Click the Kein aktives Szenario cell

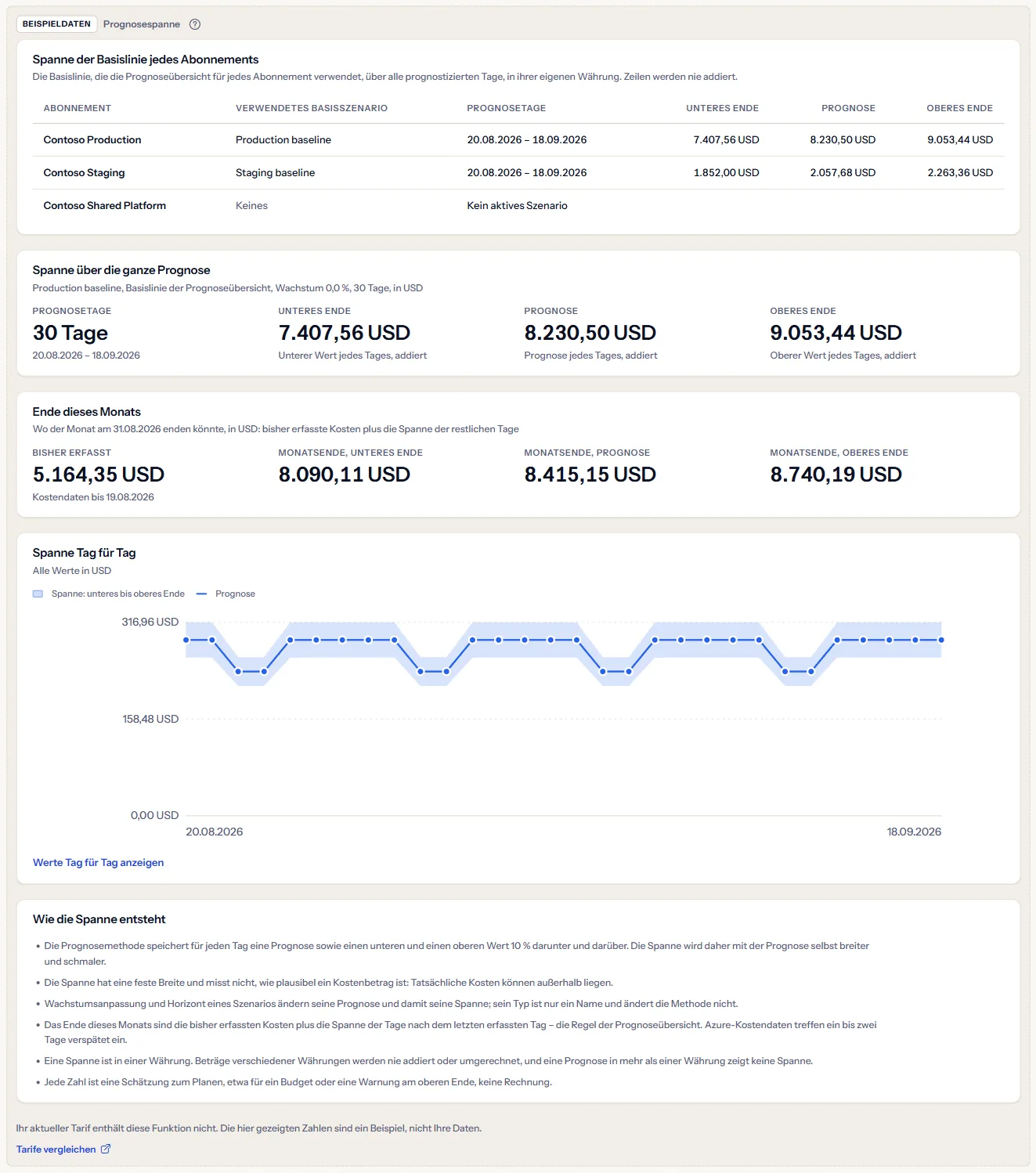[x=518, y=205]
